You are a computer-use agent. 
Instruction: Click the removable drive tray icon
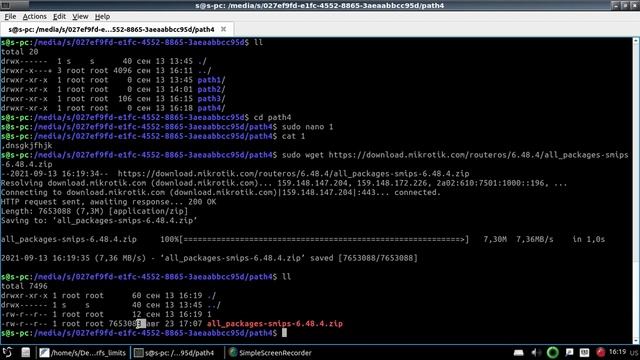click(519, 353)
